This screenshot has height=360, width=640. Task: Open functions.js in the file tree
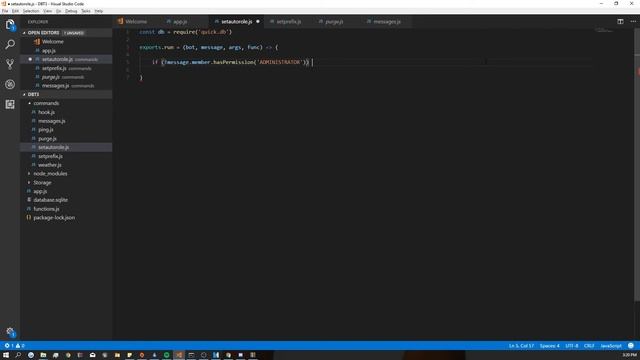point(46,209)
